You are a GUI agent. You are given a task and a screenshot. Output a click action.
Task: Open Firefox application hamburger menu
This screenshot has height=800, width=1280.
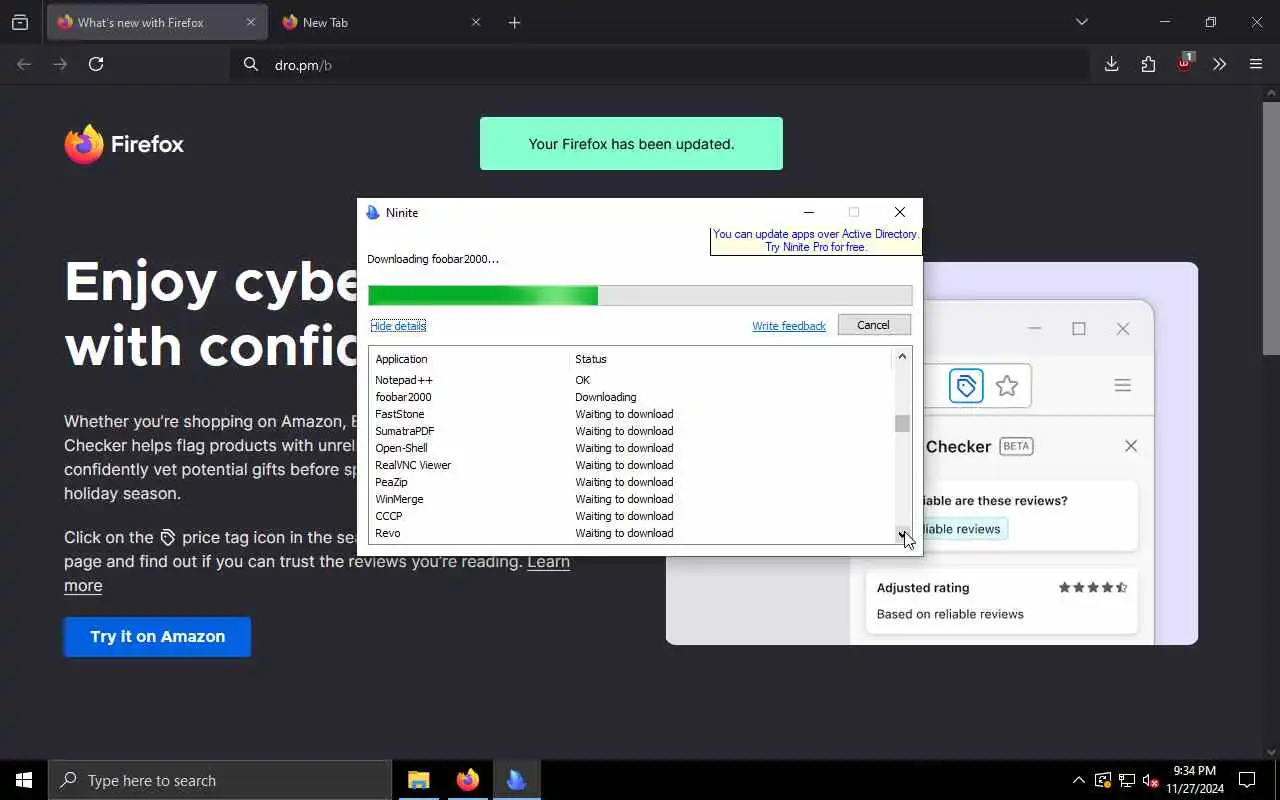click(x=1256, y=64)
